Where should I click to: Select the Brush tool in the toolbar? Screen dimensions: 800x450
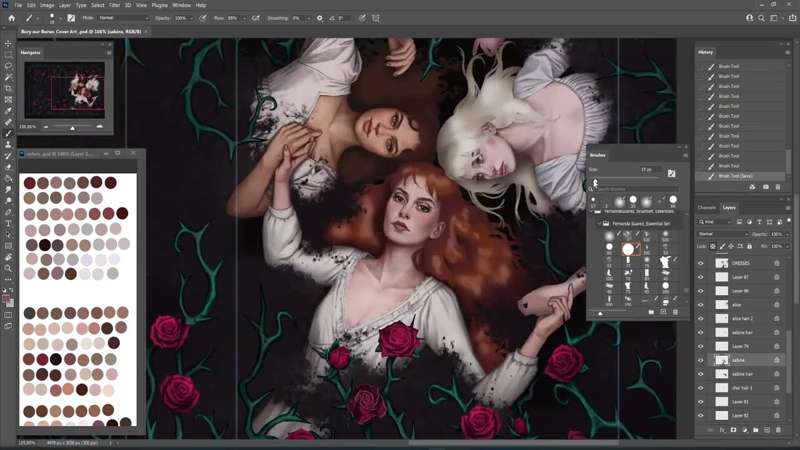tap(8, 134)
